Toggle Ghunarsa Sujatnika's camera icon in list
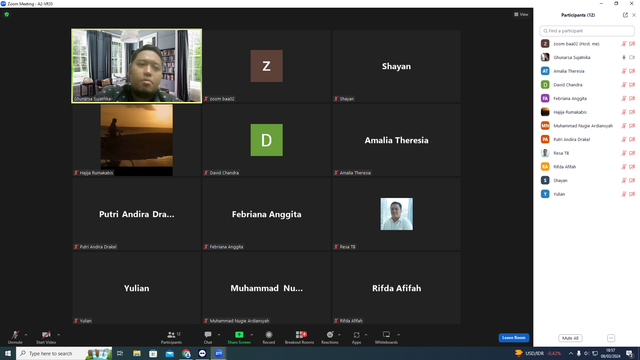 pyautogui.click(x=632, y=58)
